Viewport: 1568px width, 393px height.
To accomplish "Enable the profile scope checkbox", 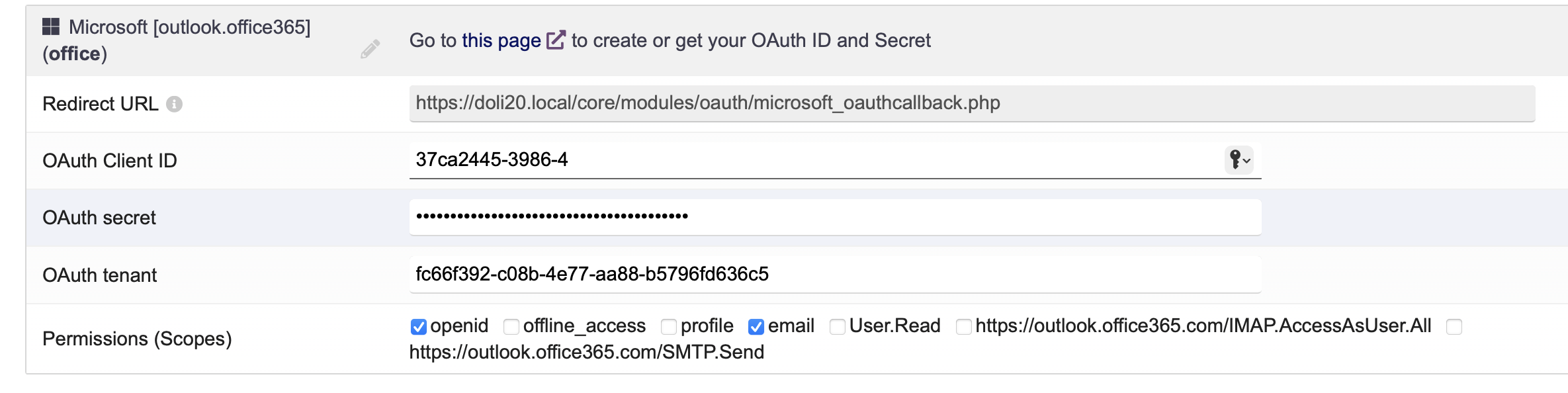I will pos(669,327).
